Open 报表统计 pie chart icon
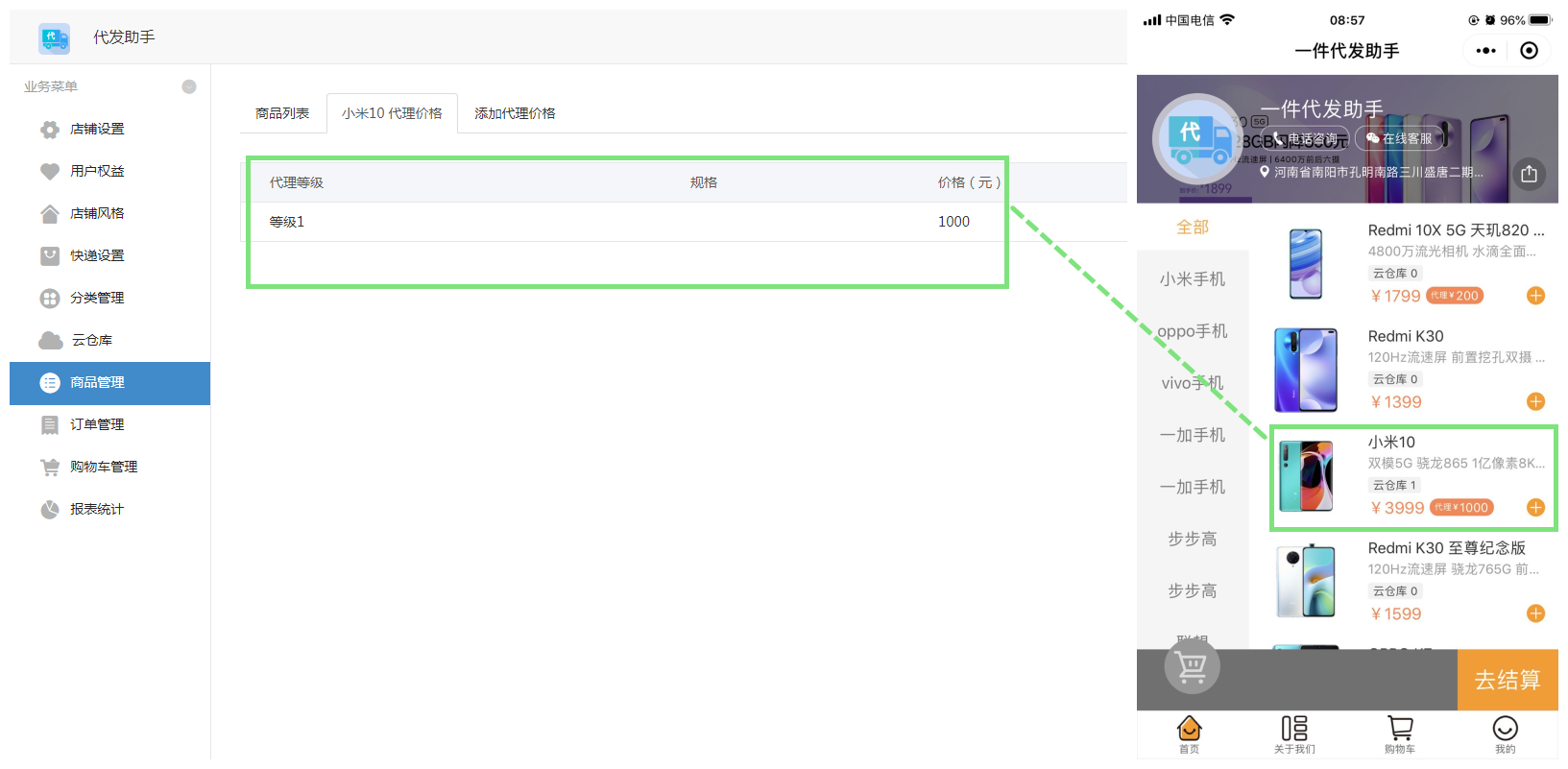1568x769 pixels. coord(50,509)
